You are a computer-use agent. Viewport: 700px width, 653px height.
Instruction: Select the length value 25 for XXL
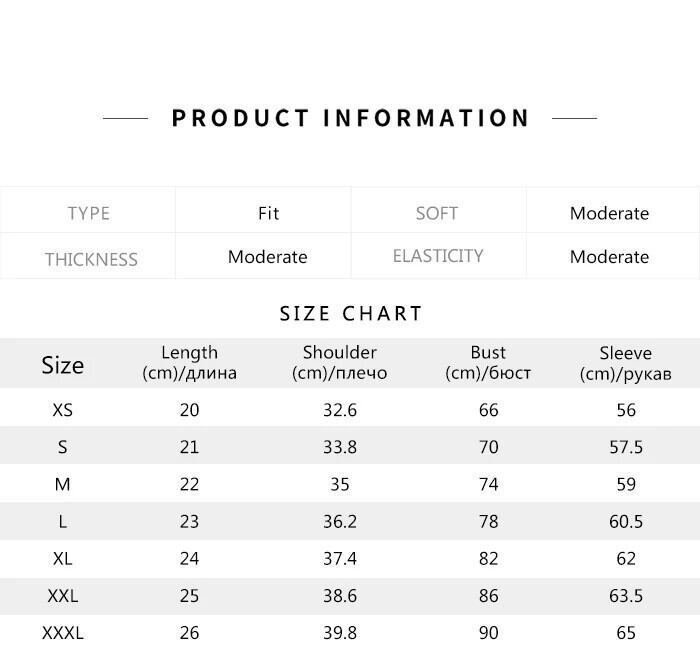pyautogui.click(x=189, y=596)
